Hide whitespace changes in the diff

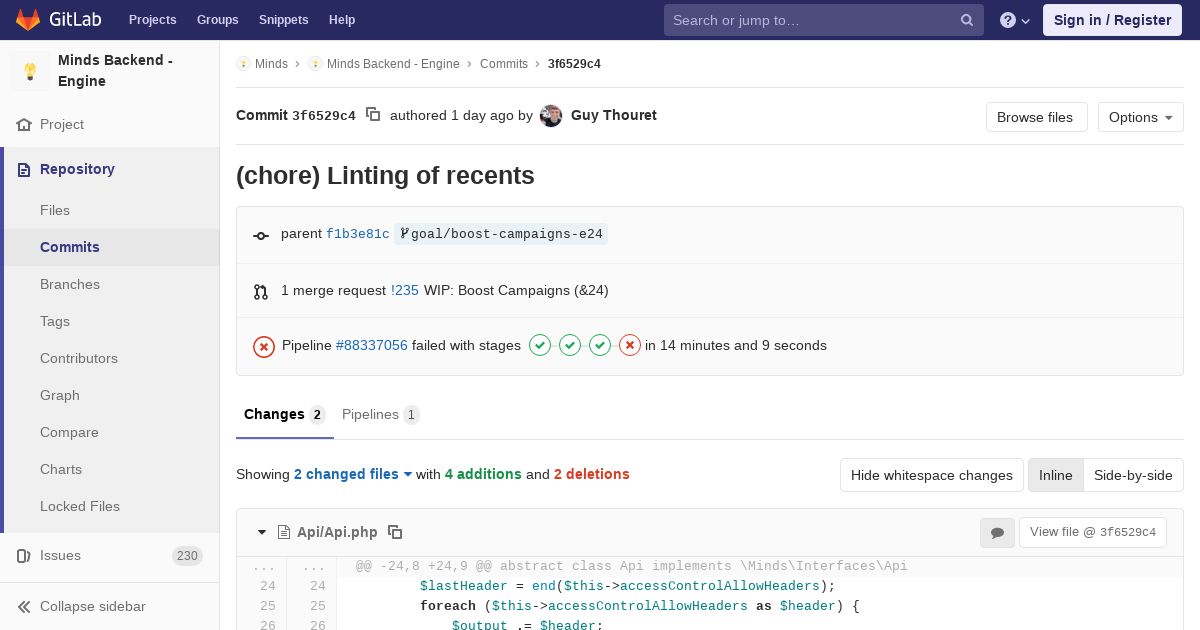coord(931,475)
